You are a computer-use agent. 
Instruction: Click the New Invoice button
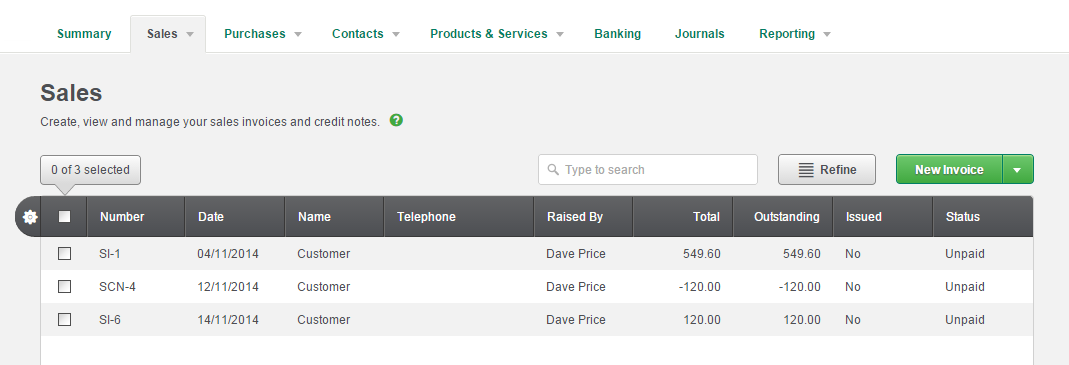(949, 169)
